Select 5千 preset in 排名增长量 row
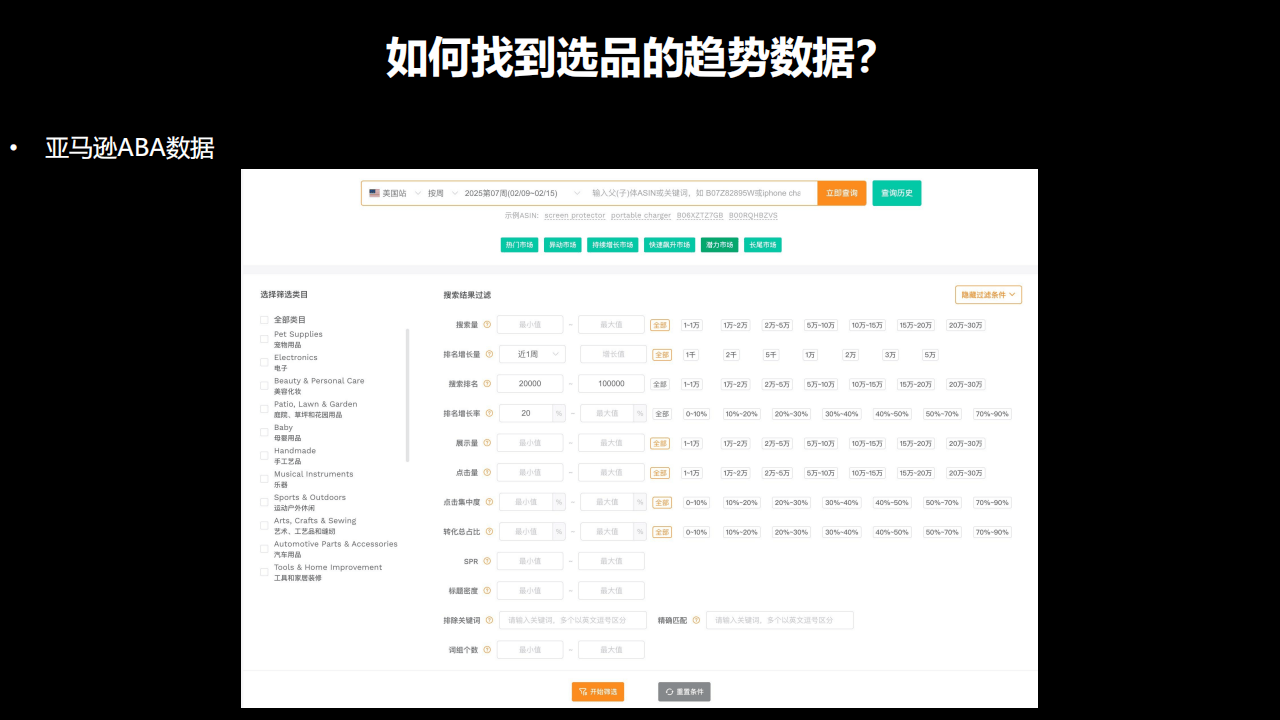 point(770,355)
